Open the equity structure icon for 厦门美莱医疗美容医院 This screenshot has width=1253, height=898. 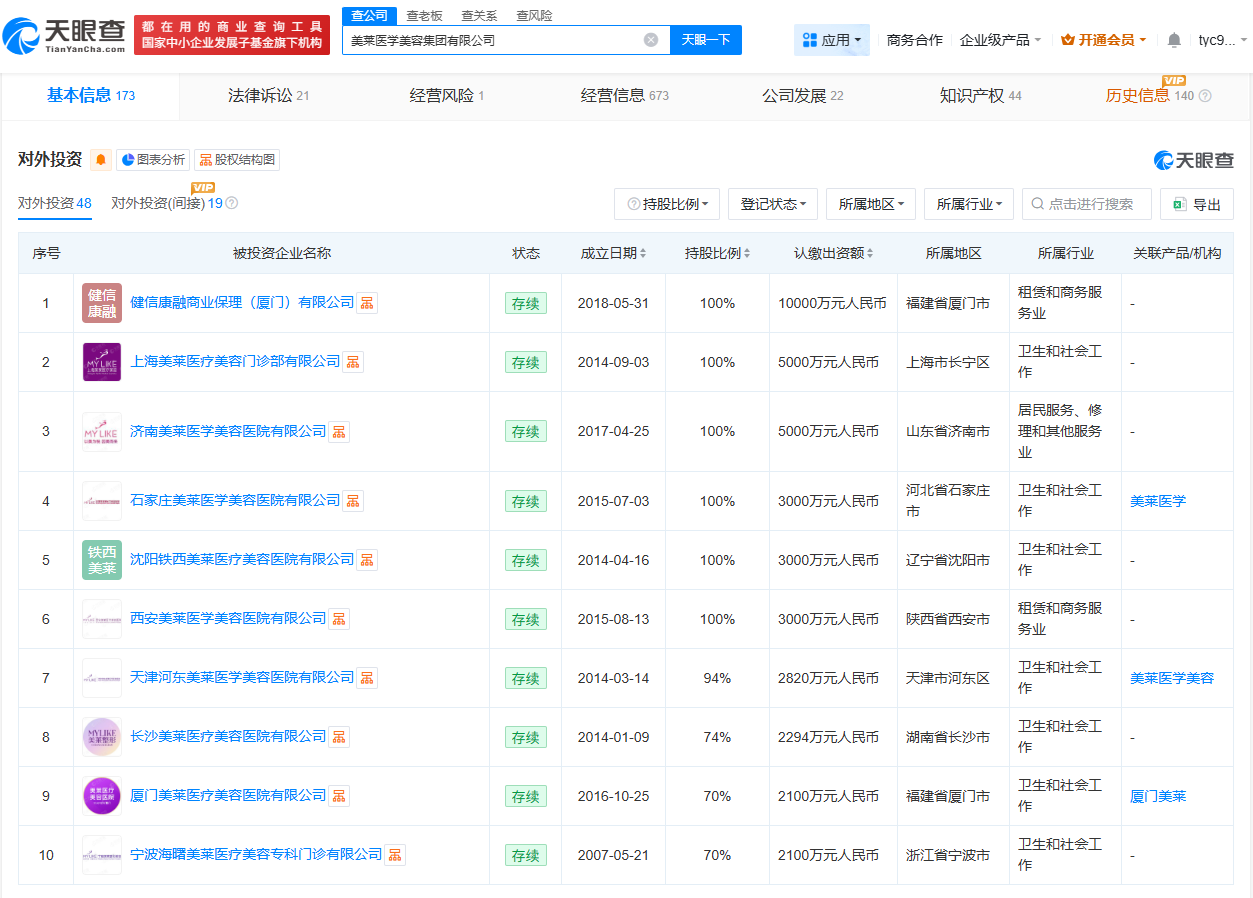(340, 796)
